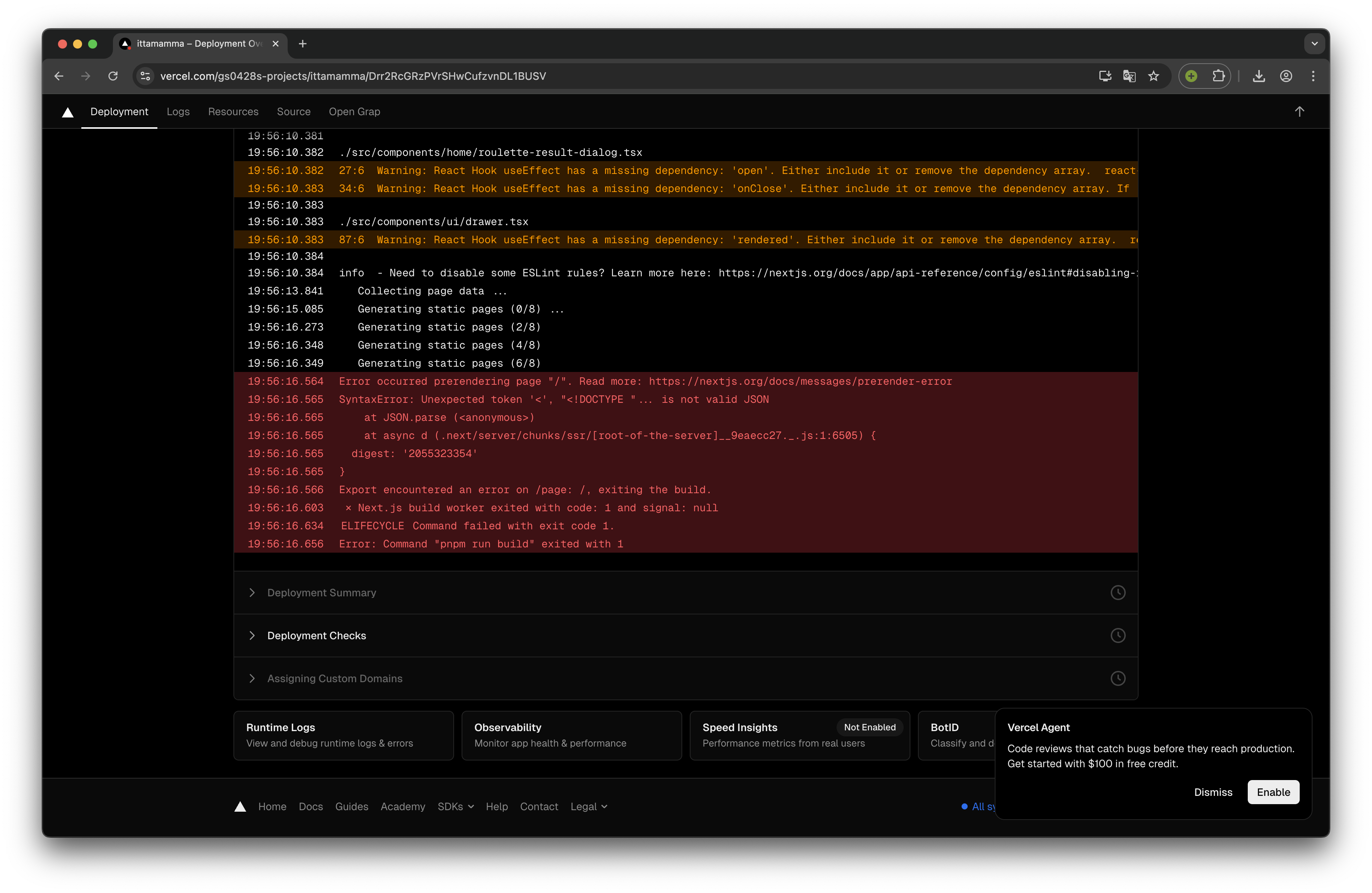Expand the Deployment Summary section
This screenshot has width=1372, height=893.
pos(321,593)
